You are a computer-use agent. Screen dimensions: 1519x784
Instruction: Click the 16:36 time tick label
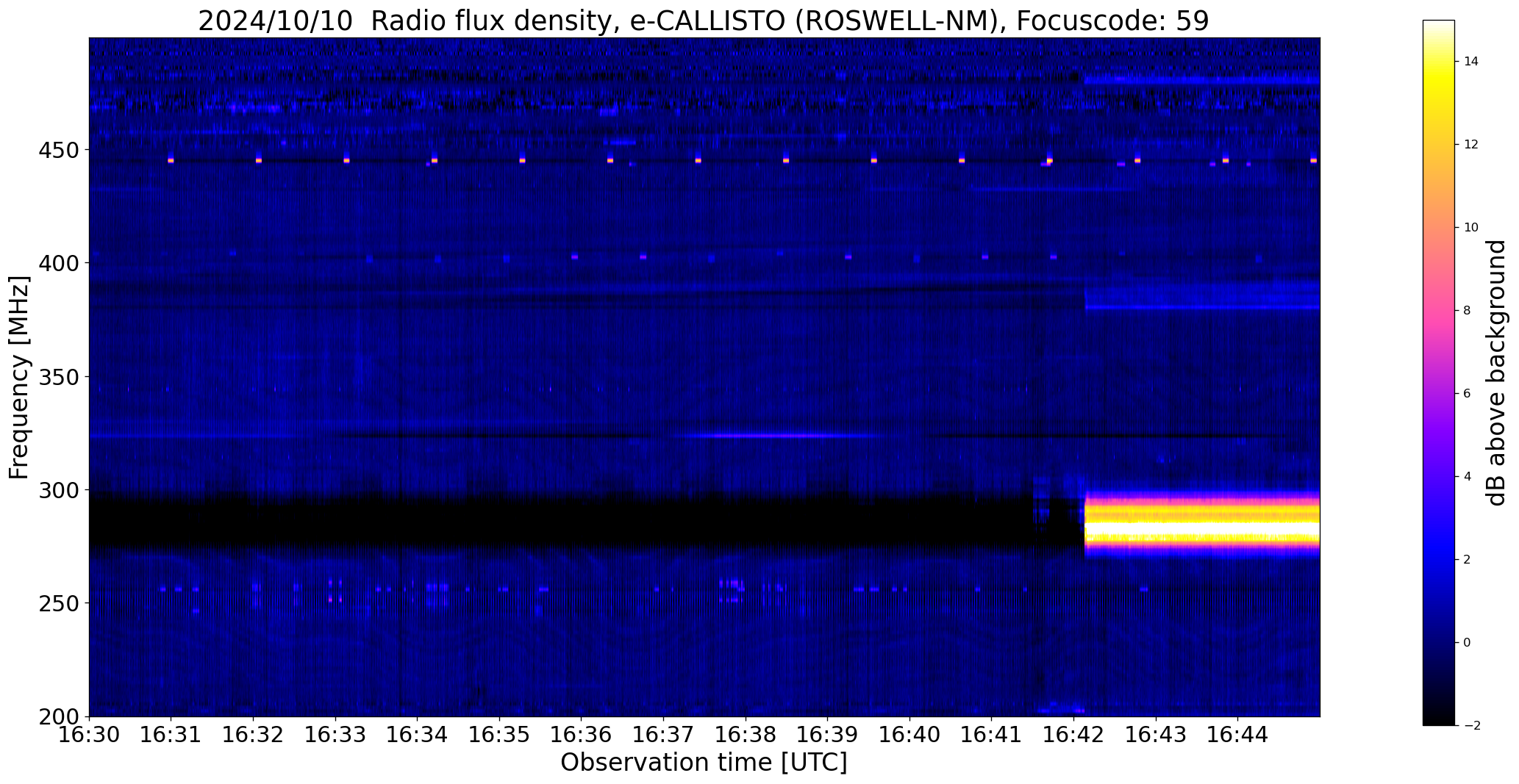(582, 734)
